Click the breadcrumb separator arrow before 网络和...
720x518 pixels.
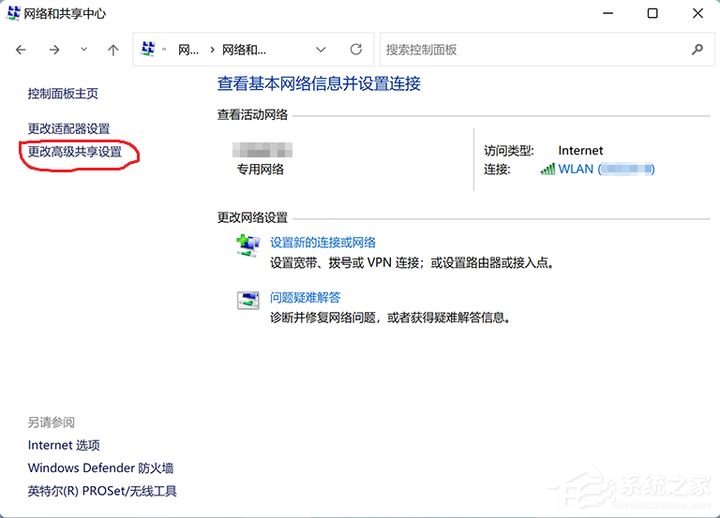[x=212, y=50]
